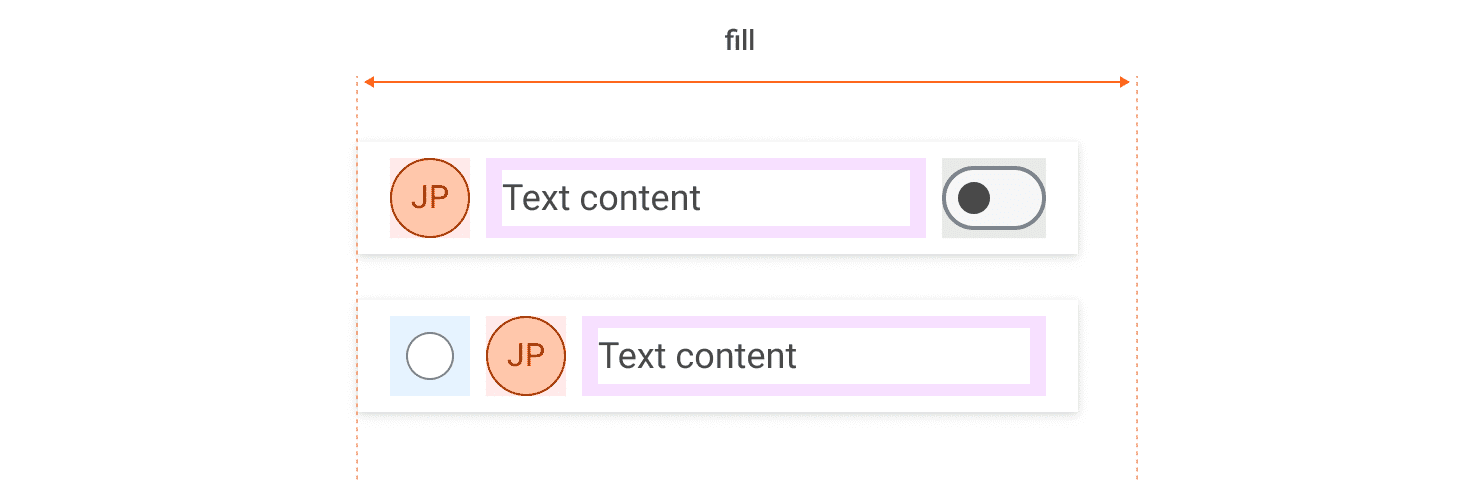
Task: Click the gray box corner behind the toggle switch
Action: click(947, 163)
